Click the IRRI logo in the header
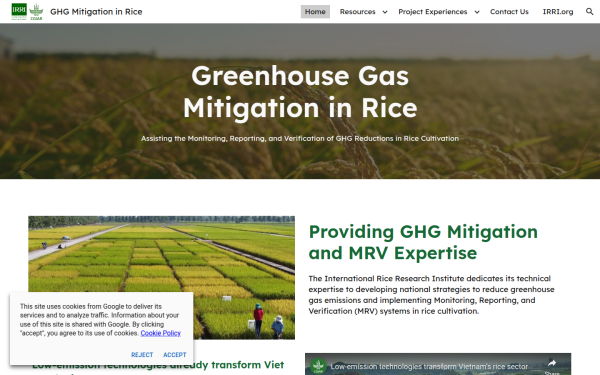Screen dimensions: 600x375 [x=19, y=11]
